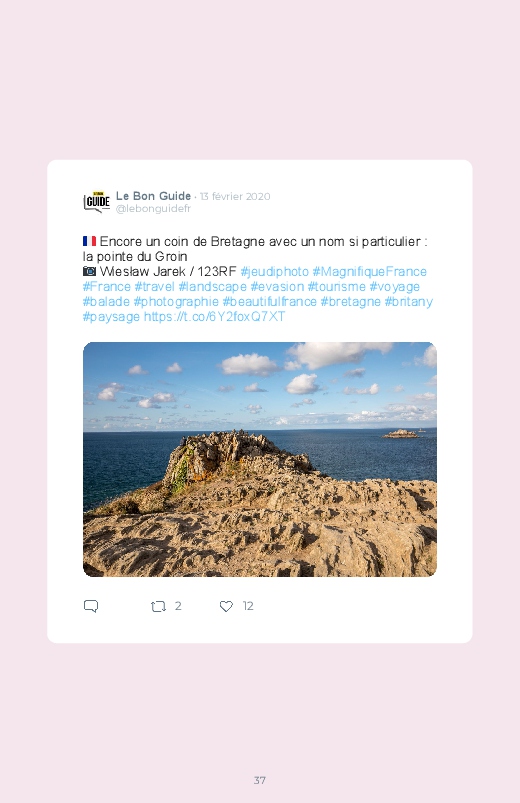Click the French flag emoji
This screenshot has width=520, height=803.
pos(89,241)
